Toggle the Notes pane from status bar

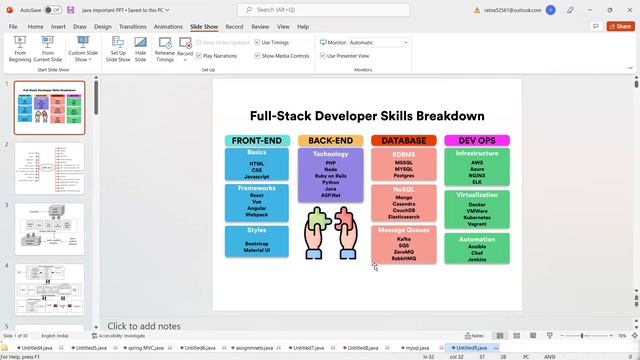pyautogui.click(x=474, y=336)
